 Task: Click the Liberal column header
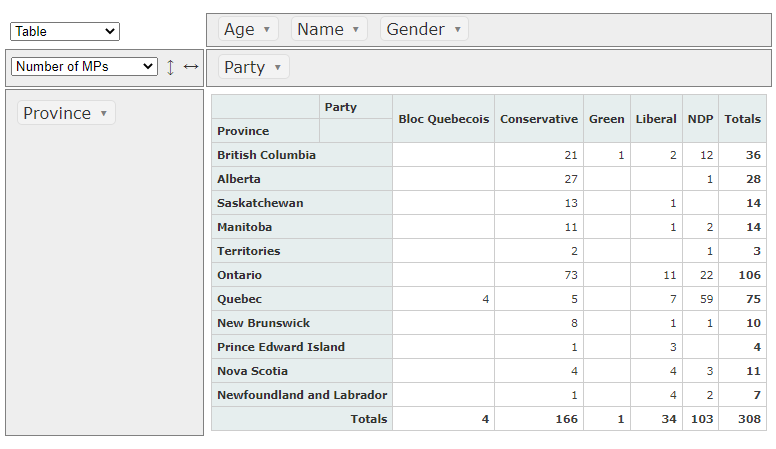(656, 119)
